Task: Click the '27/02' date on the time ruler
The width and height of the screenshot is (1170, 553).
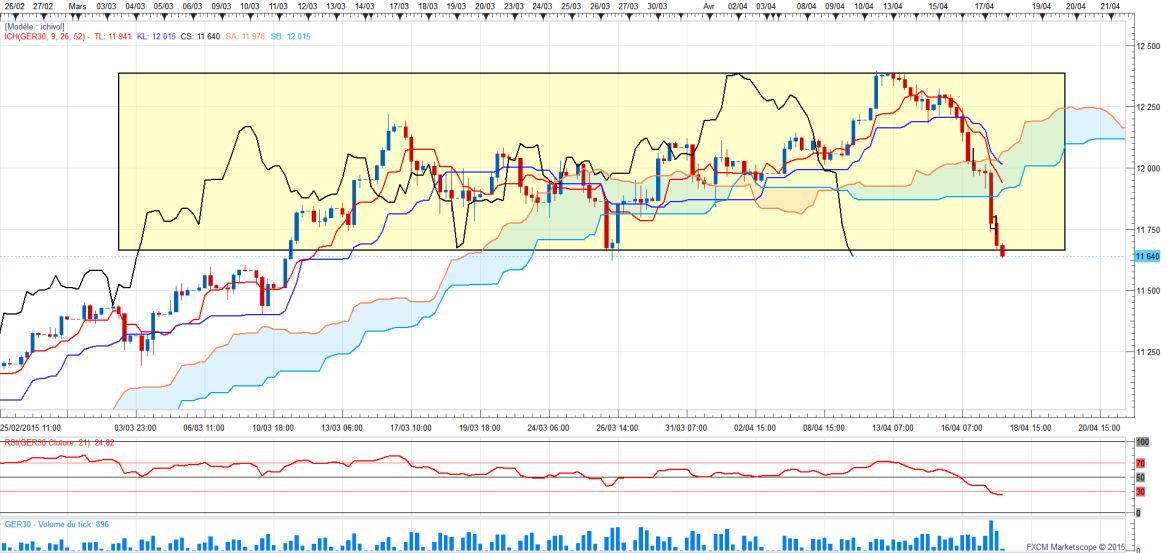Action: [43, 5]
